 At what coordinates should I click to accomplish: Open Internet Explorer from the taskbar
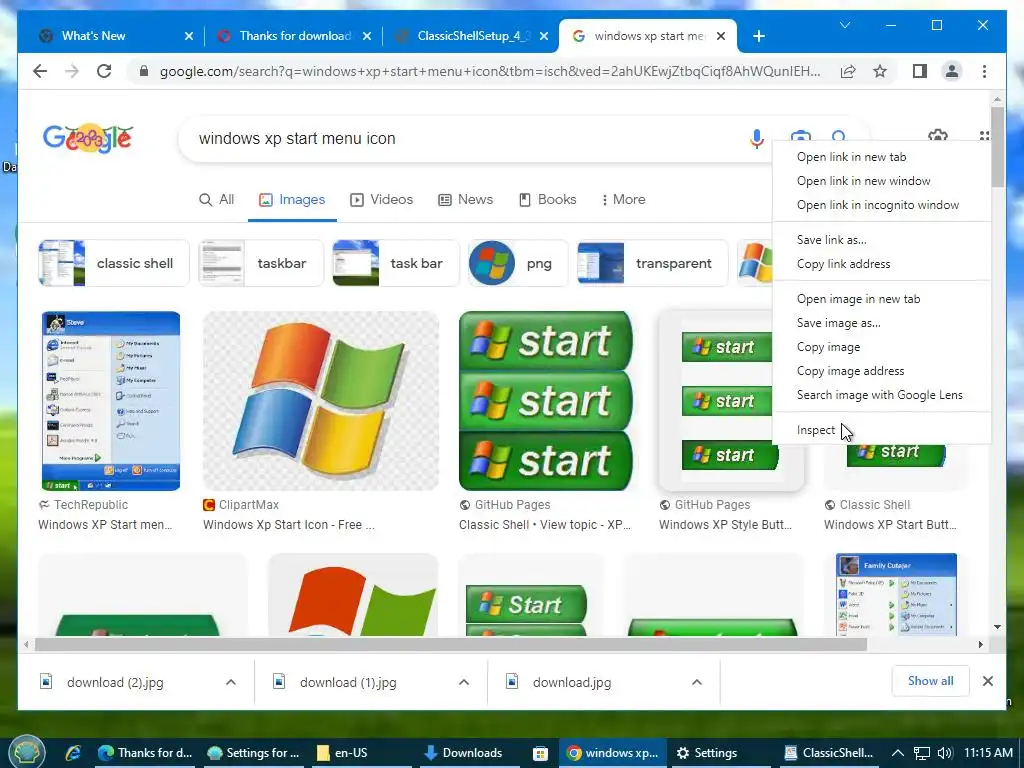(x=72, y=753)
